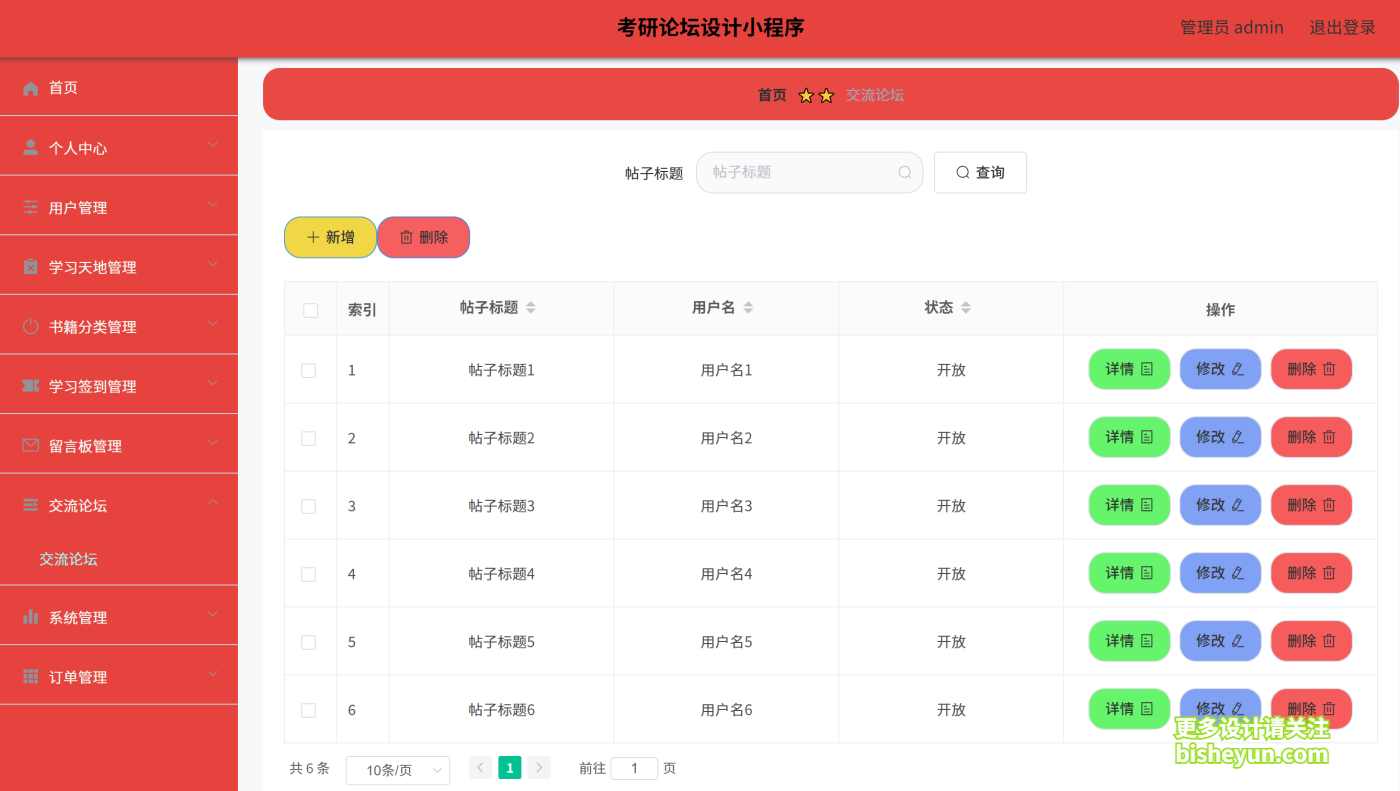Select the checkbox for row 帖子标题1

coord(309,369)
